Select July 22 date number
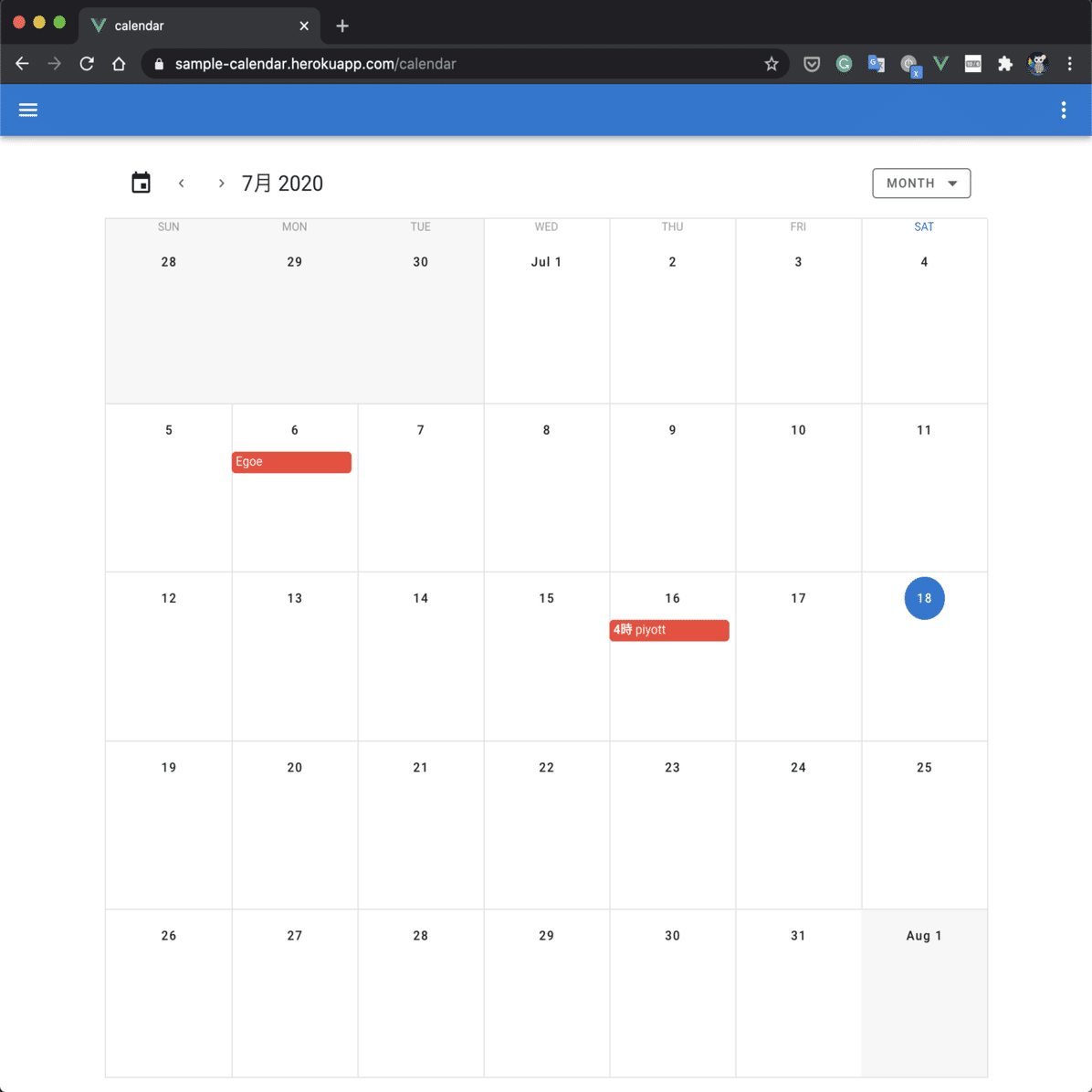The width and height of the screenshot is (1092, 1092). tap(546, 768)
